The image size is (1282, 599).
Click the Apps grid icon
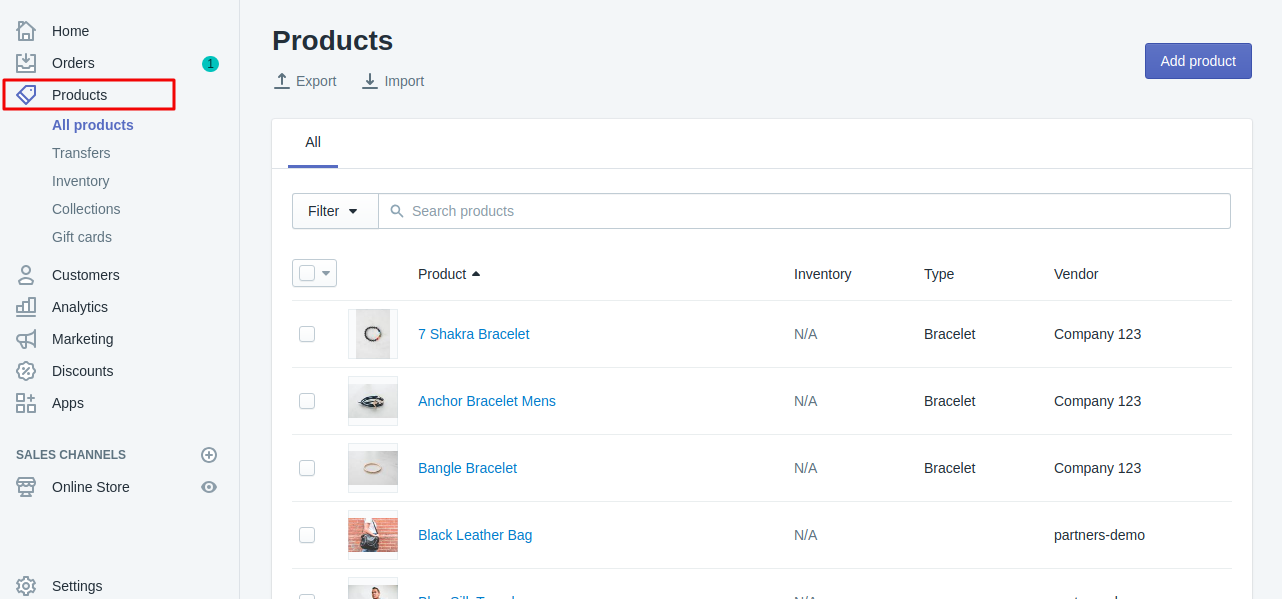(26, 403)
